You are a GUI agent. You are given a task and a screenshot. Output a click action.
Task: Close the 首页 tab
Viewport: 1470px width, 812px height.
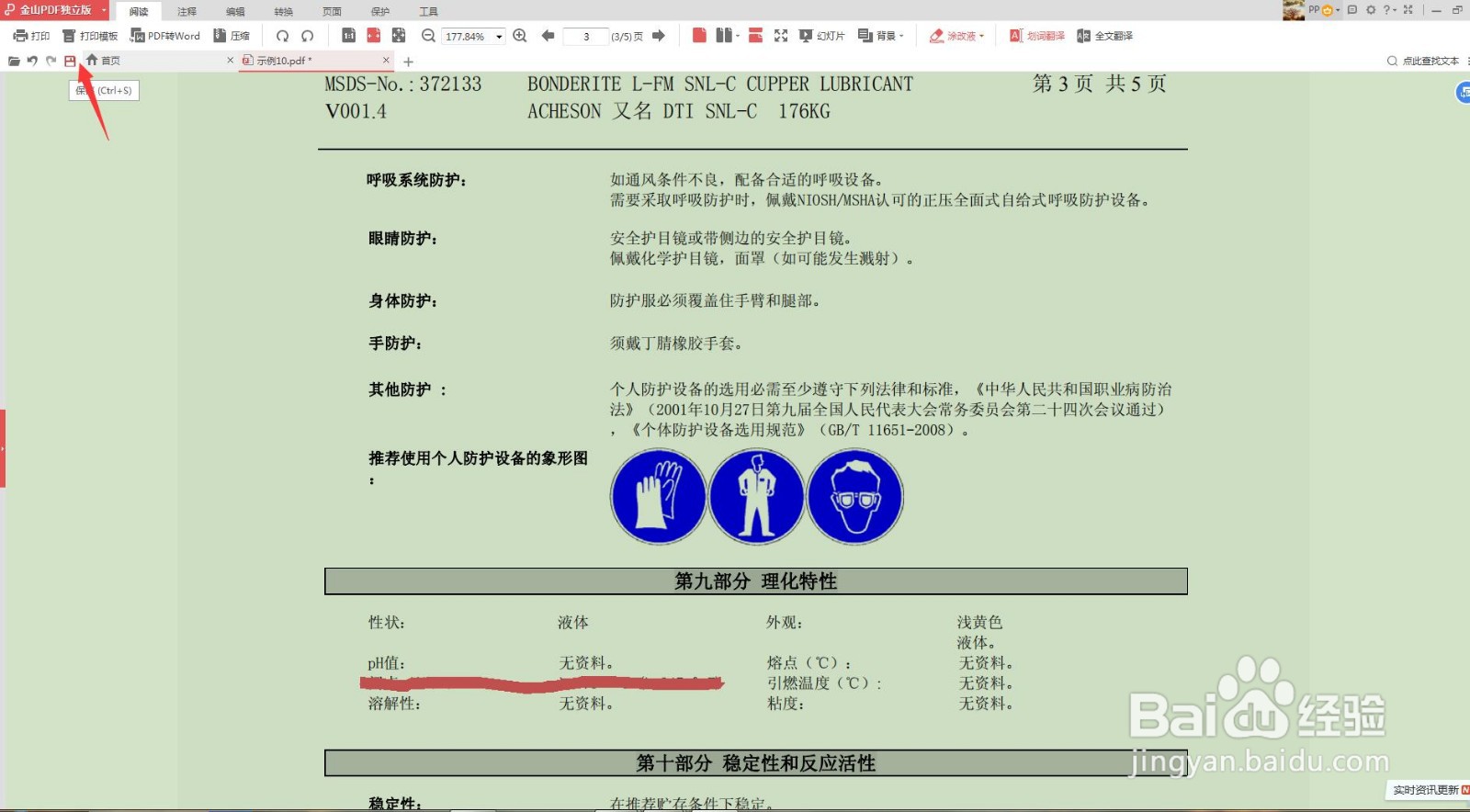(230, 61)
